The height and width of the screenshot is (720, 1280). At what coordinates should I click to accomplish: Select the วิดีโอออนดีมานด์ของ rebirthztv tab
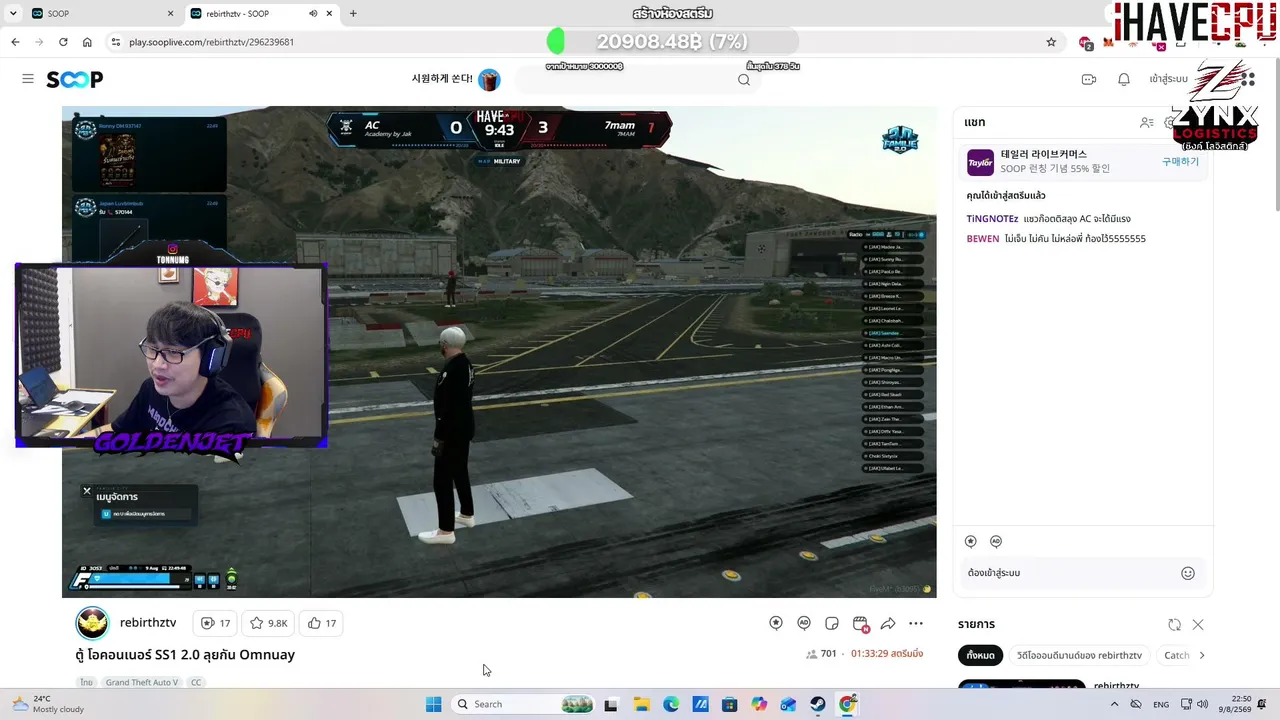(x=1079, y=655)
